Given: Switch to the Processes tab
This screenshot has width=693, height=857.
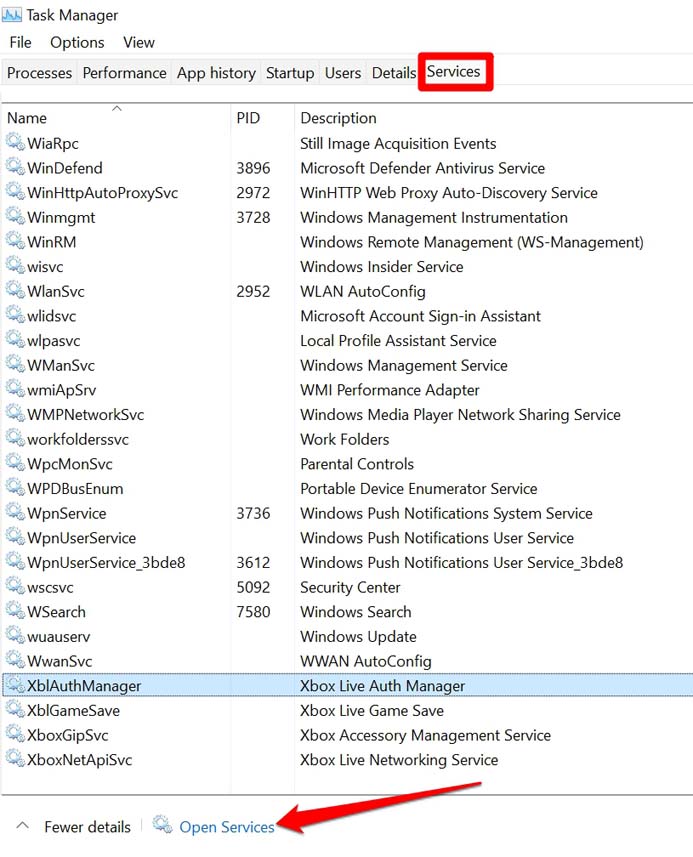Looking at the screenshot, I should click(39, 73).
